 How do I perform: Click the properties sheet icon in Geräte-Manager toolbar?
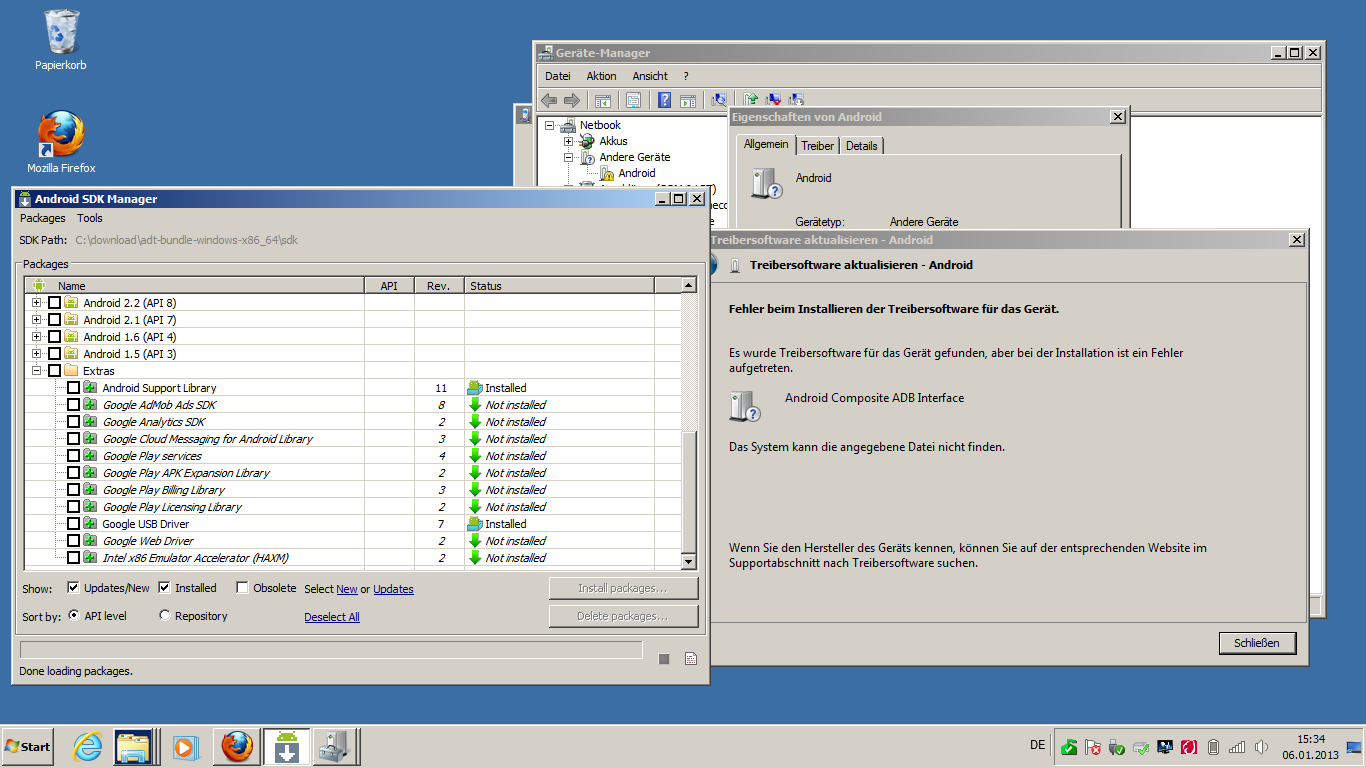click(633, 100)
